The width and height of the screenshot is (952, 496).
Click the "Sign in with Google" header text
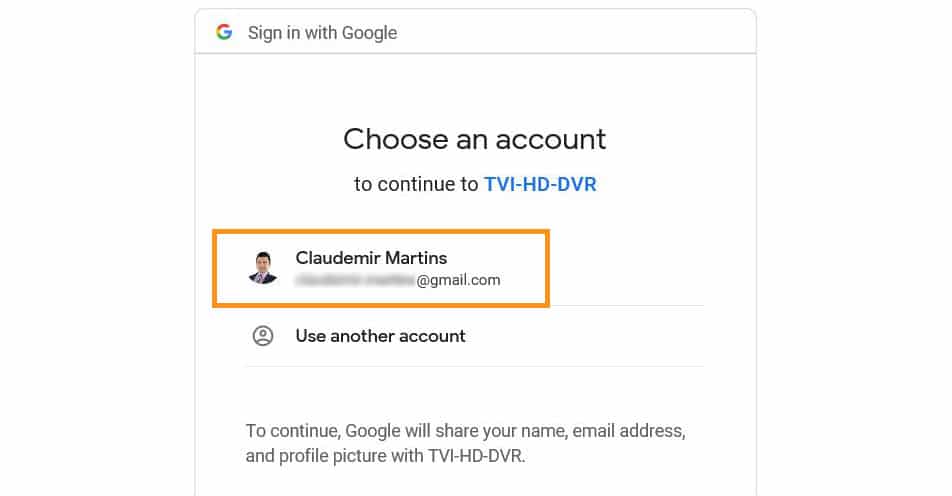coord(322,33)
